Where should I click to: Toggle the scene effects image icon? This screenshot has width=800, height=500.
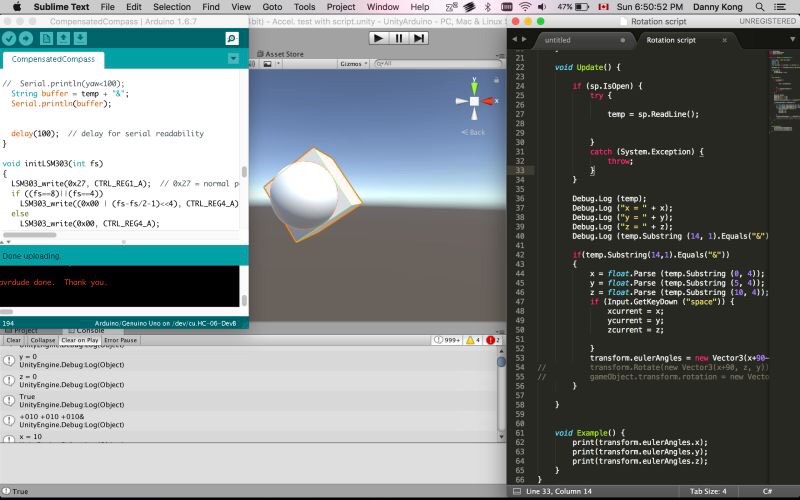coord(267,64)
